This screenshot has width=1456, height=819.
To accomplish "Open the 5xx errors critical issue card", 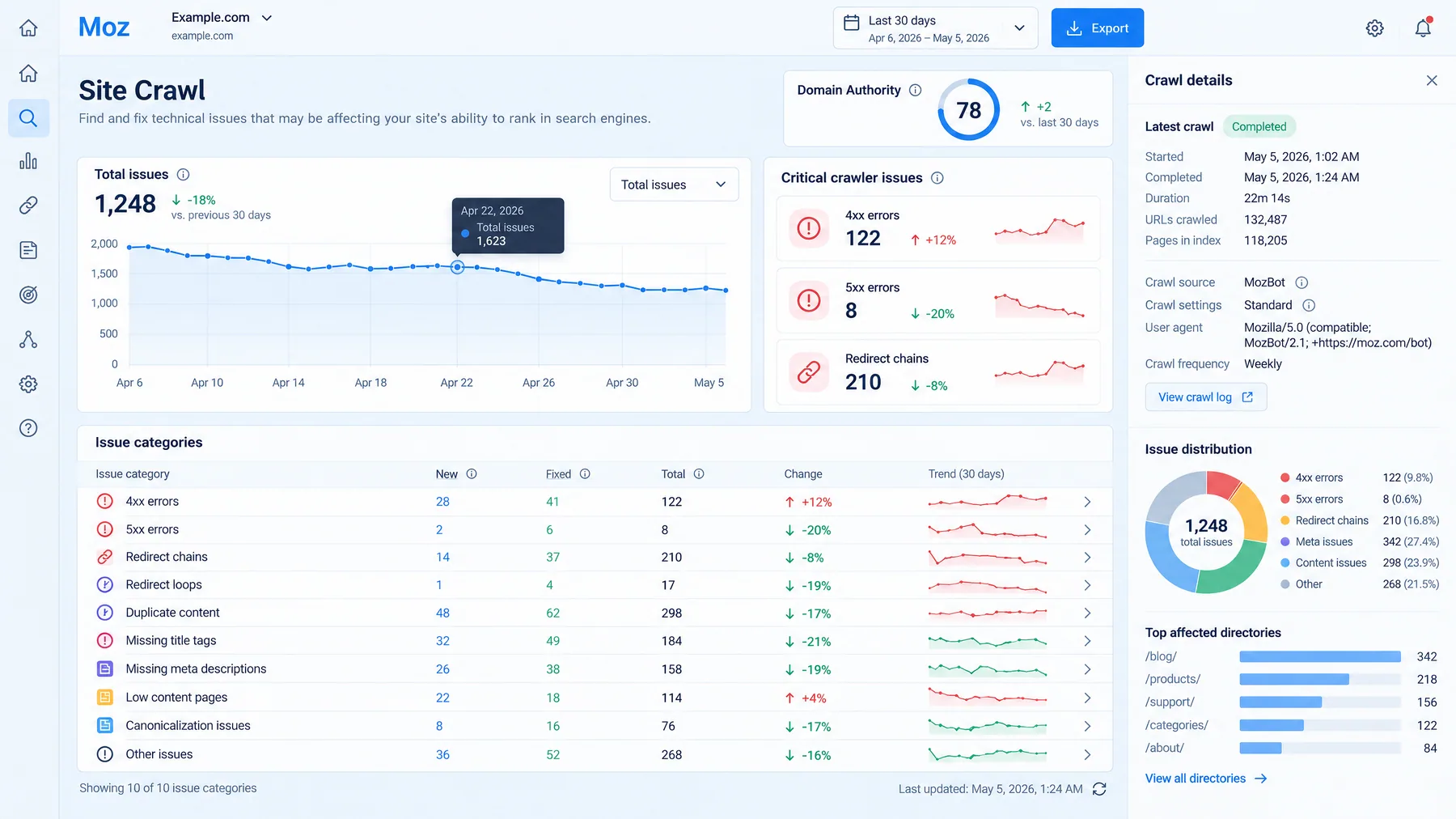I will click(938, 300).
